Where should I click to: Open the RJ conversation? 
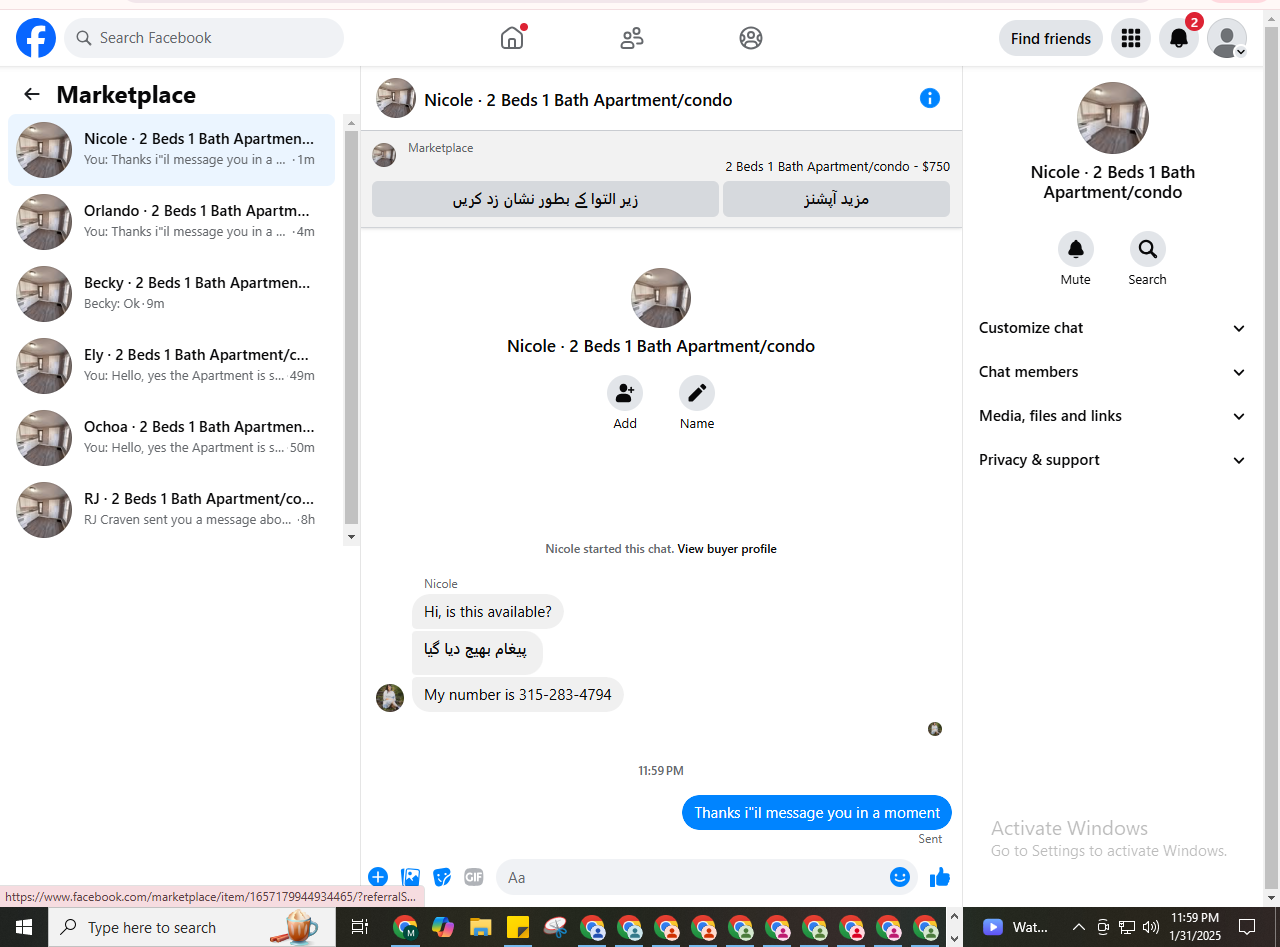[172, 510]
